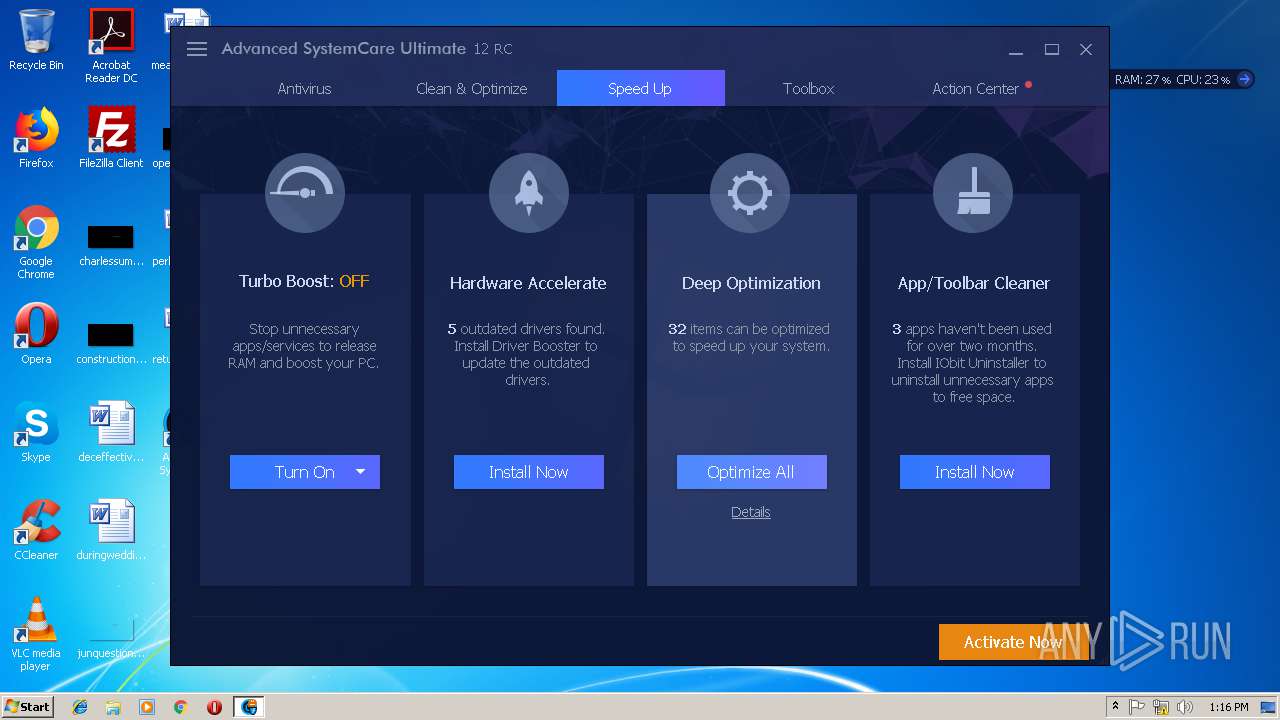Open the Windows Start menu

click(x=27, y=706)
